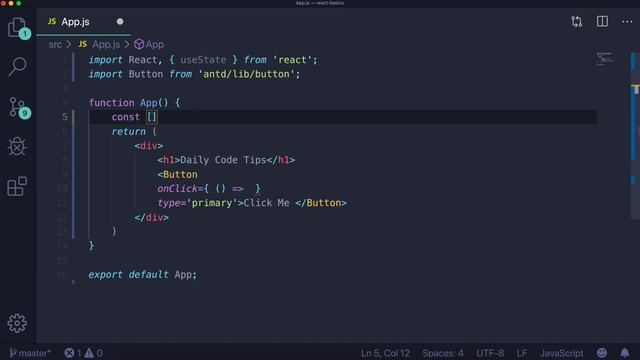Click the Open Changes compare icon
The image size is (640, 360).
[576, 22]
